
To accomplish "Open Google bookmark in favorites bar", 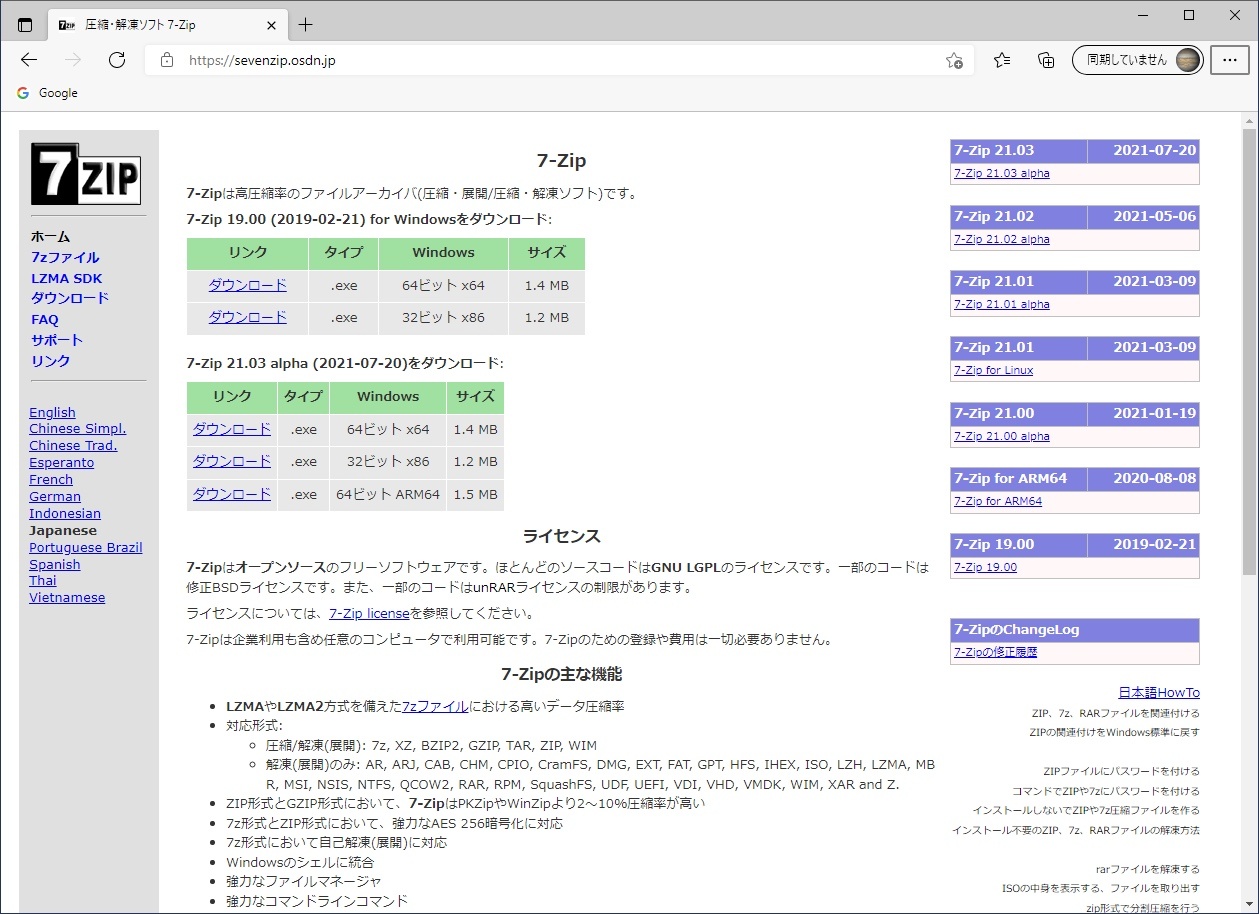I will tap(47, 93).
